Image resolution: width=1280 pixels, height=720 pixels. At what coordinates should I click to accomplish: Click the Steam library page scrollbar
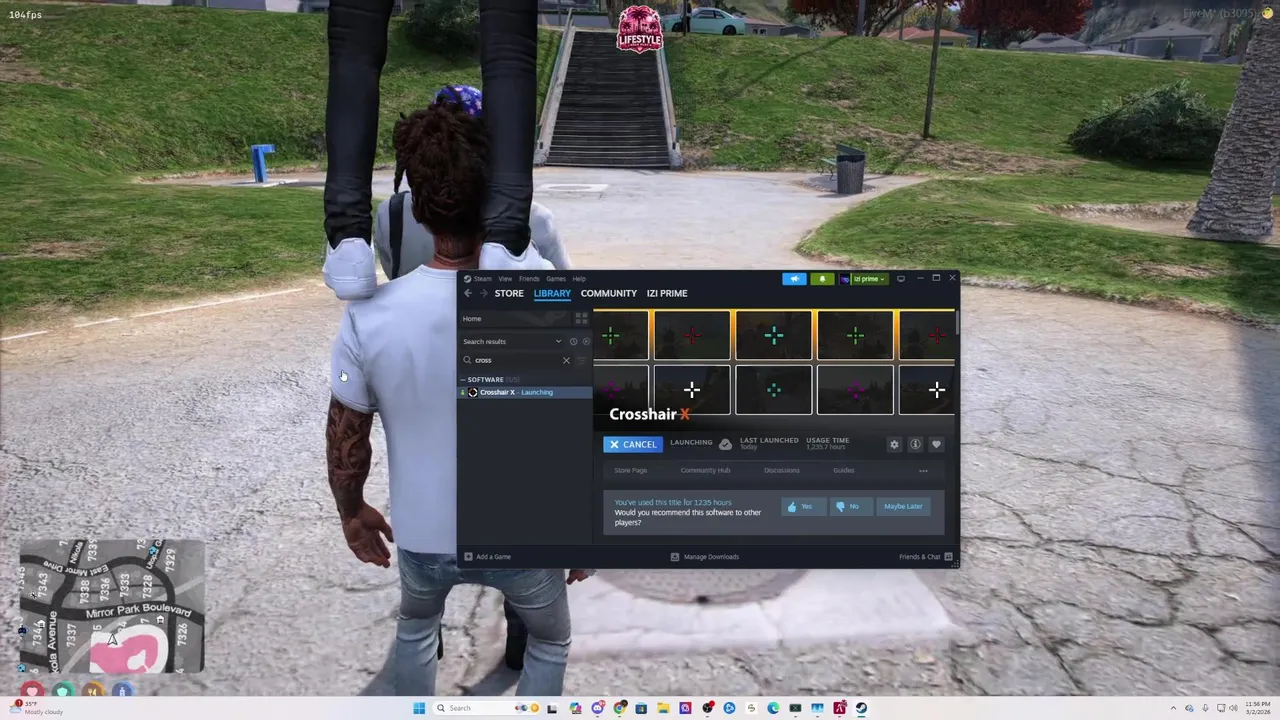[957, 322]
